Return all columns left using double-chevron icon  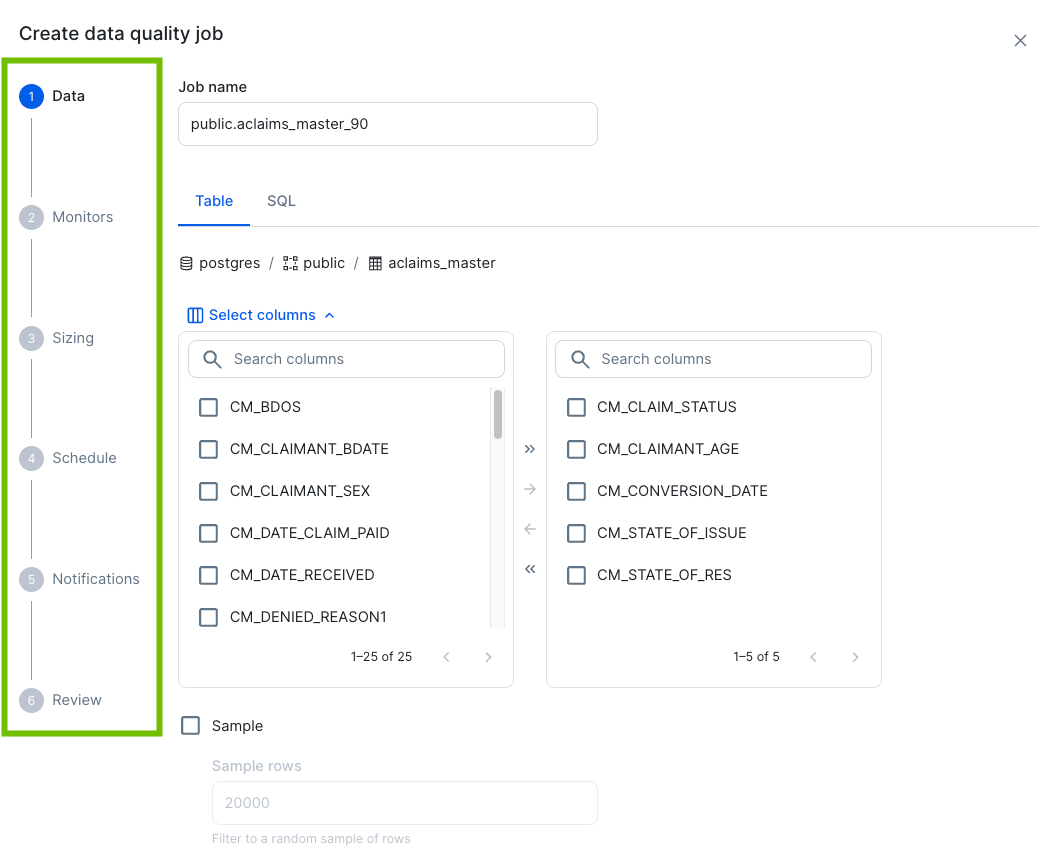pos(529,569)
